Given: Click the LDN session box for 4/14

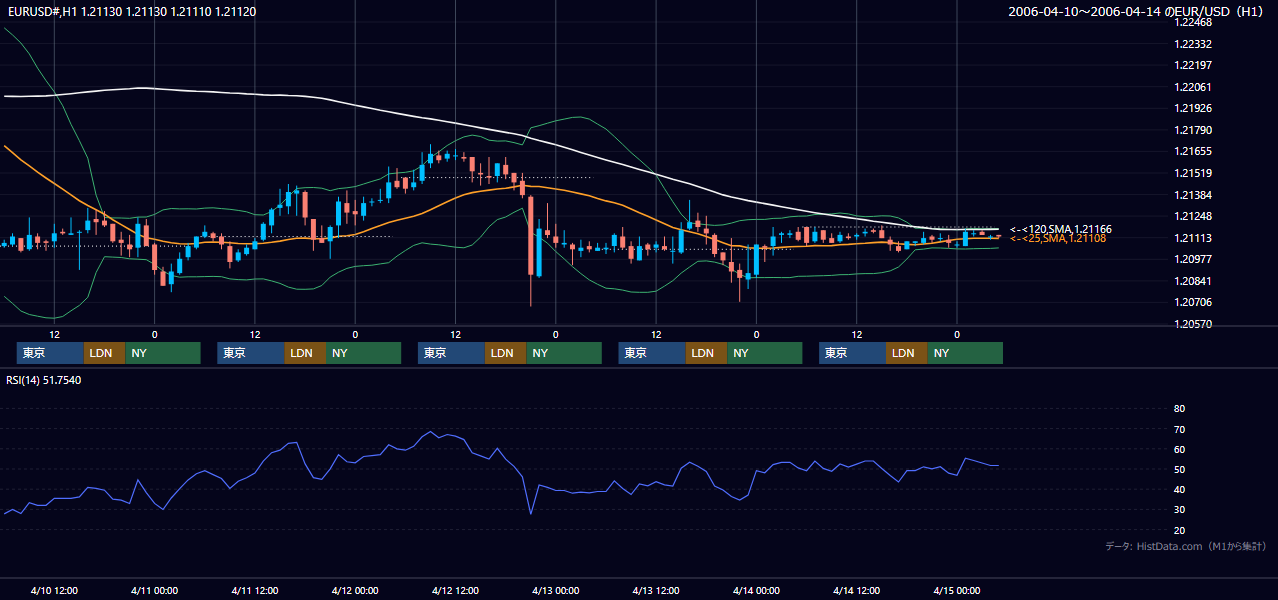Looking at the screenshot, I should click(x=906, y=353).
